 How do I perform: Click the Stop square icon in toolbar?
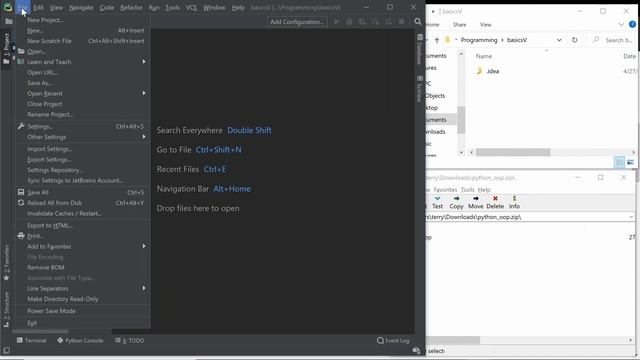(402, 22)
